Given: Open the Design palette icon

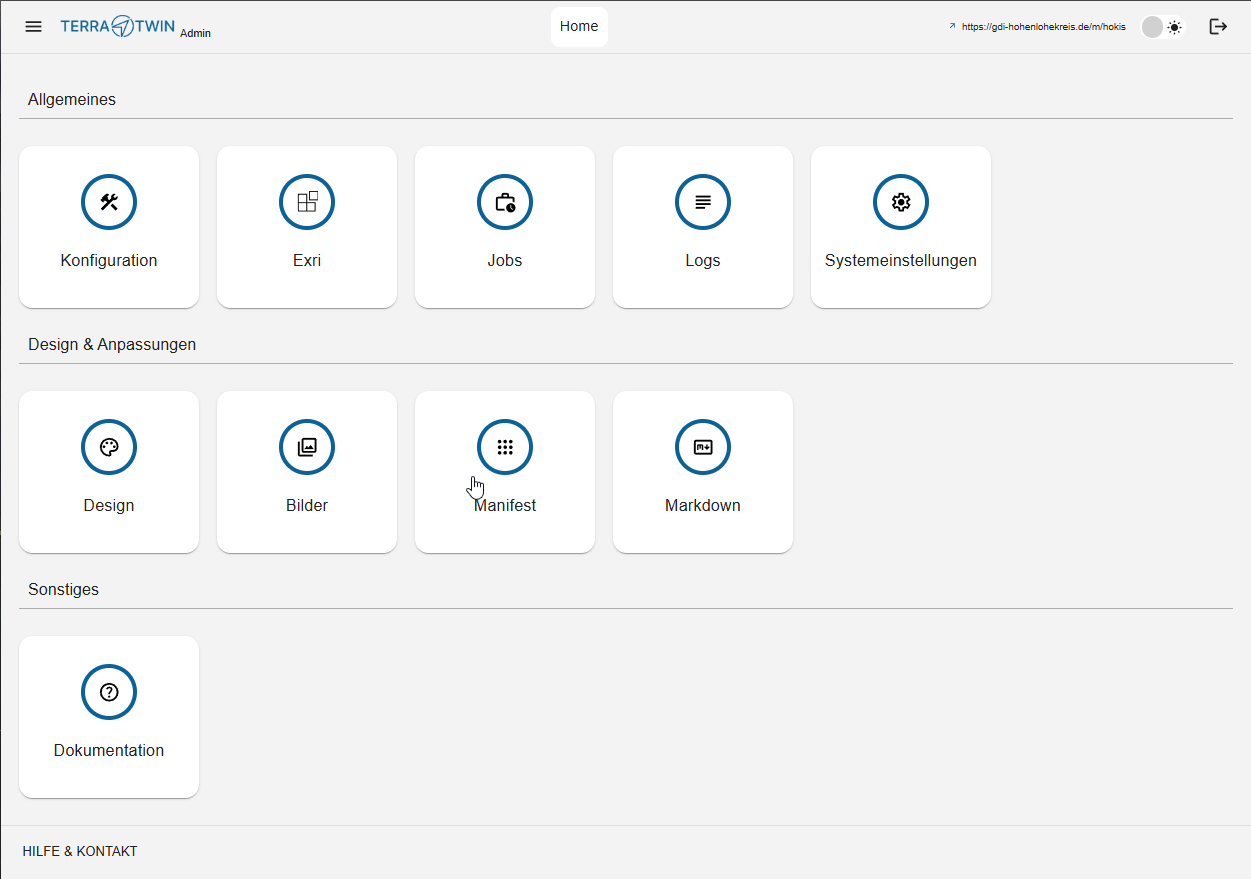Looking at the screenshot, I should (x=109, y=447).
